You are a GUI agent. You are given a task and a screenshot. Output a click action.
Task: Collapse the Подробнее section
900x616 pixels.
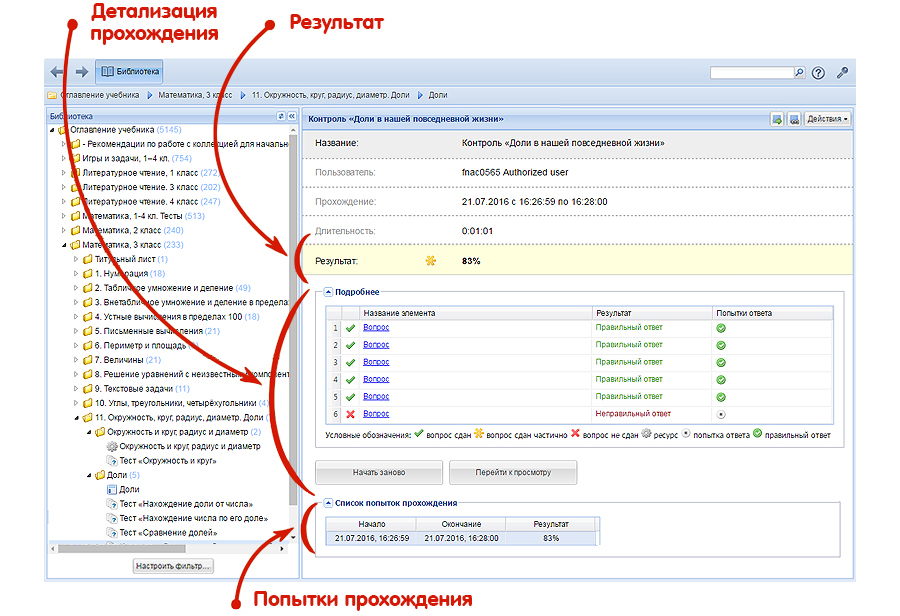327,292
